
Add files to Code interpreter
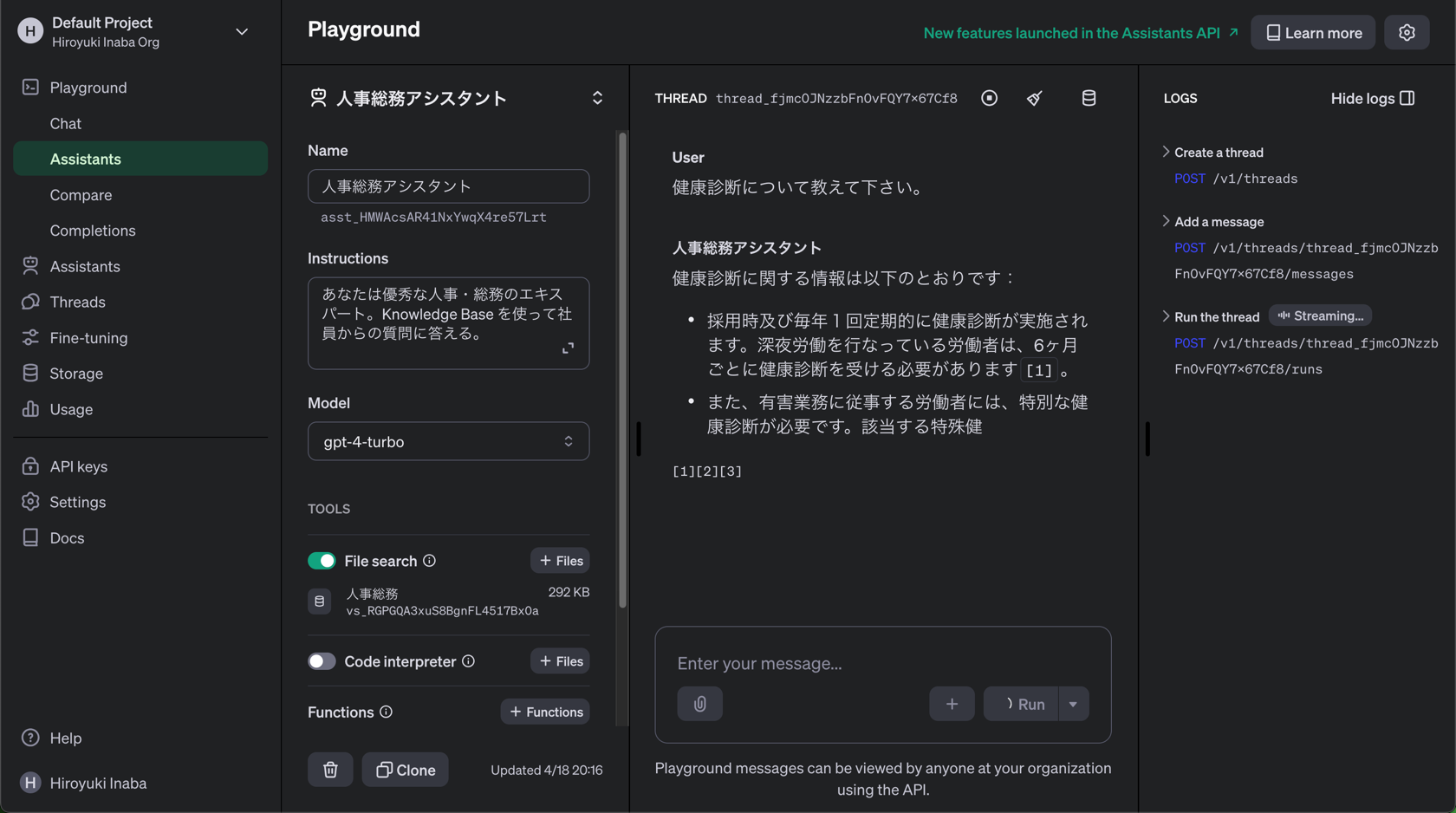pyautogui.click(x=560, y=661)
